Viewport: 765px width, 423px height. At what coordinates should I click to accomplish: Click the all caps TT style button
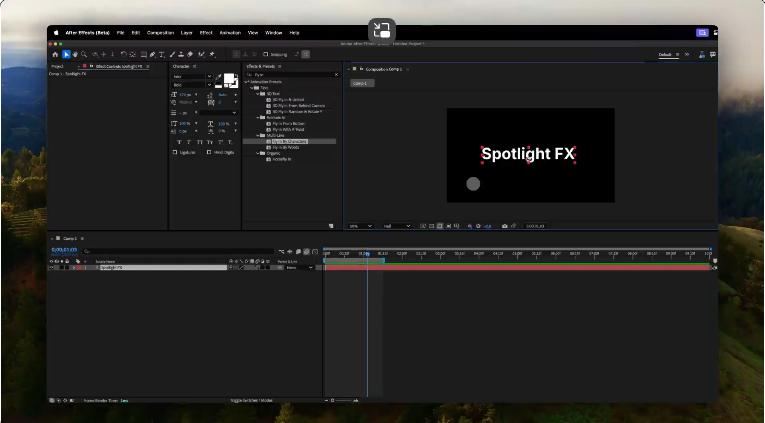(200, 142)
